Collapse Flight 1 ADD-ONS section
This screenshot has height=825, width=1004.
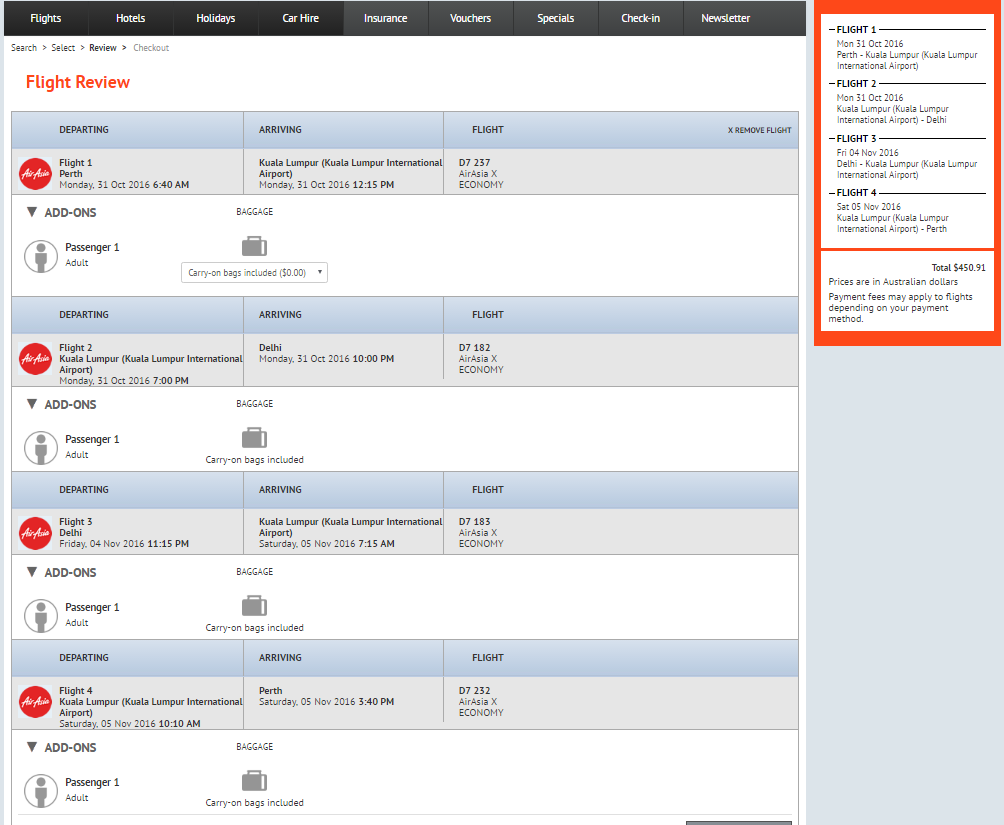coord(31,212)
